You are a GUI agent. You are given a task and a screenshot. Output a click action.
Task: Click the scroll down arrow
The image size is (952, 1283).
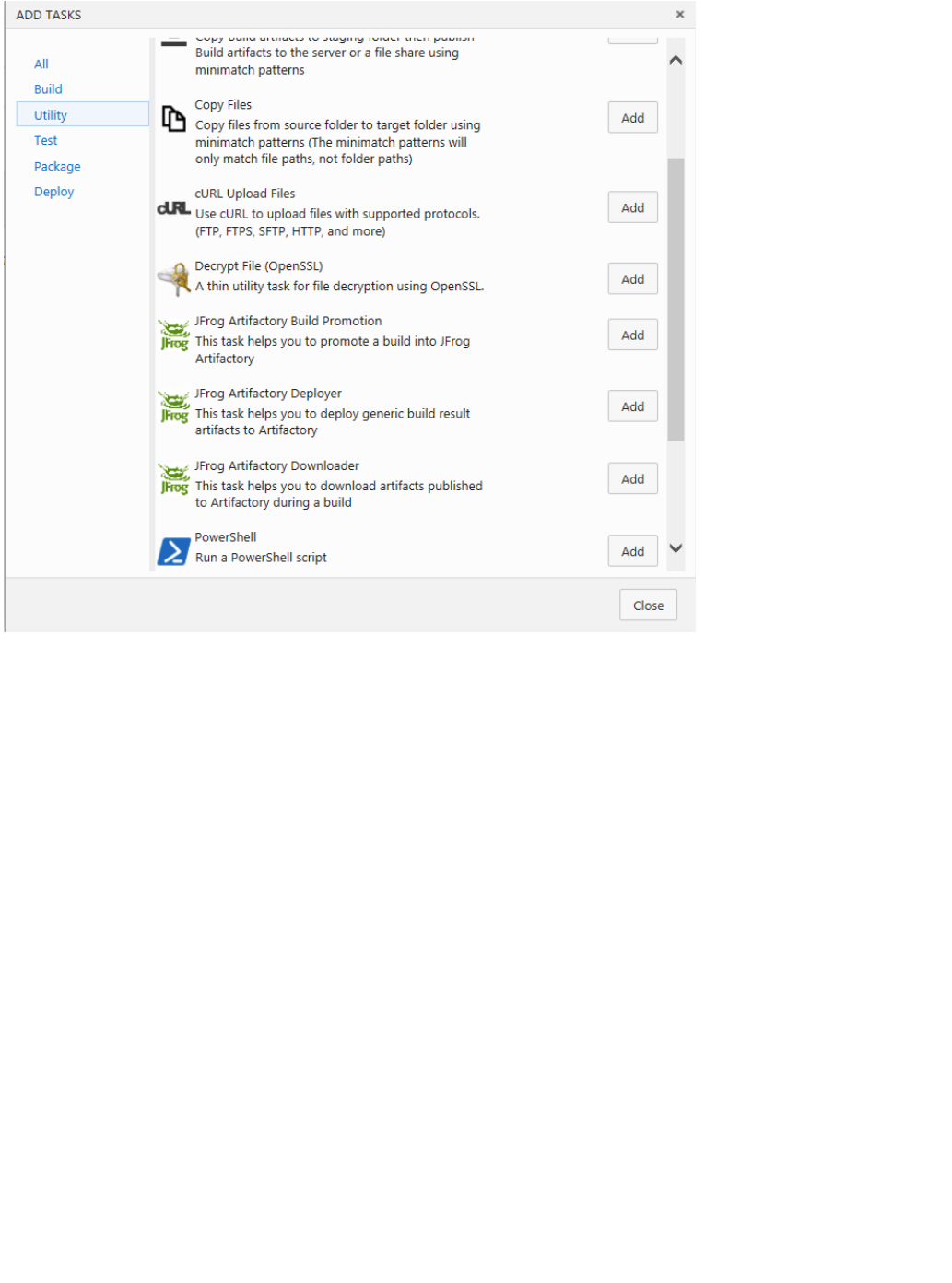[x=676, y=548]
